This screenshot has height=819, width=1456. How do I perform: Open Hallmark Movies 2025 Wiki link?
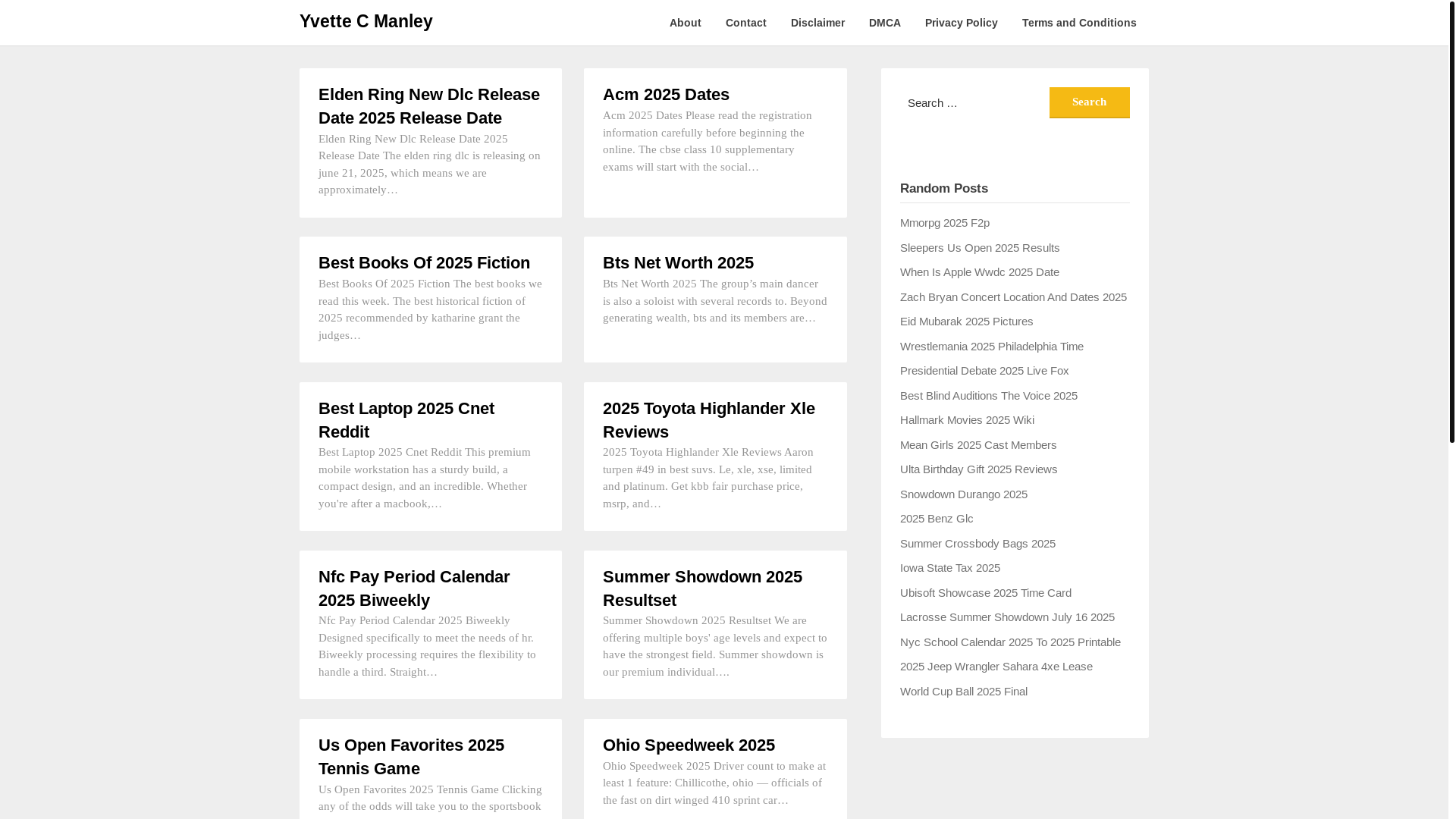pyautogui.click(x=967, y=420)
